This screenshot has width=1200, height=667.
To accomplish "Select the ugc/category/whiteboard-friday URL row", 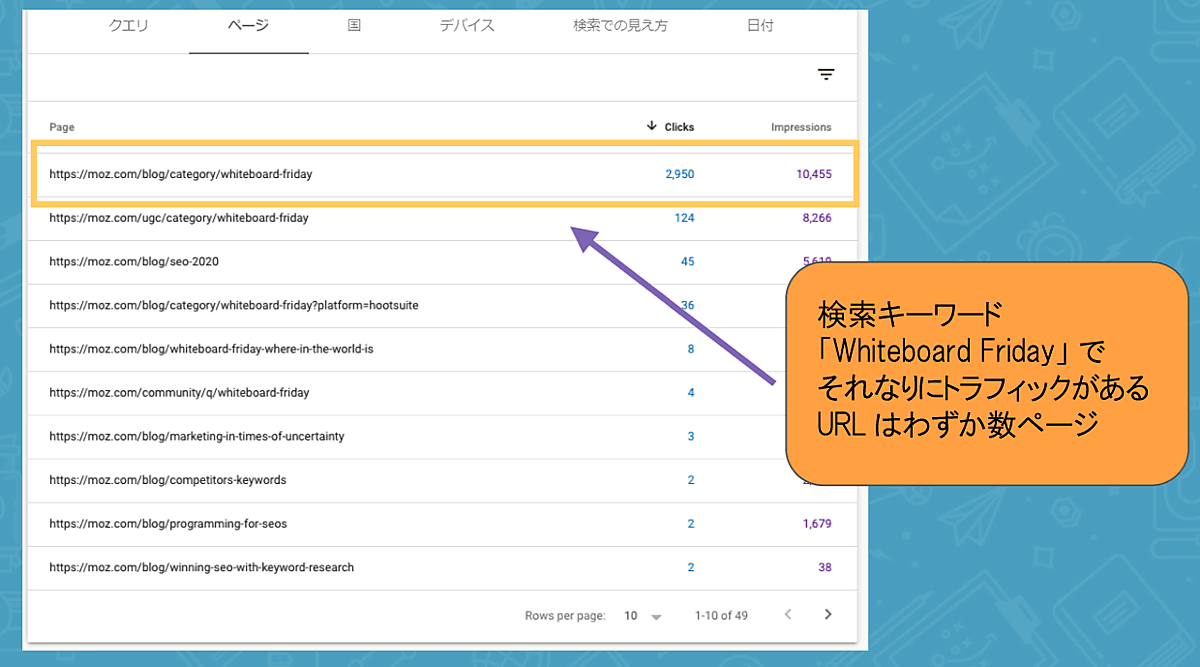I will point(179,218).
